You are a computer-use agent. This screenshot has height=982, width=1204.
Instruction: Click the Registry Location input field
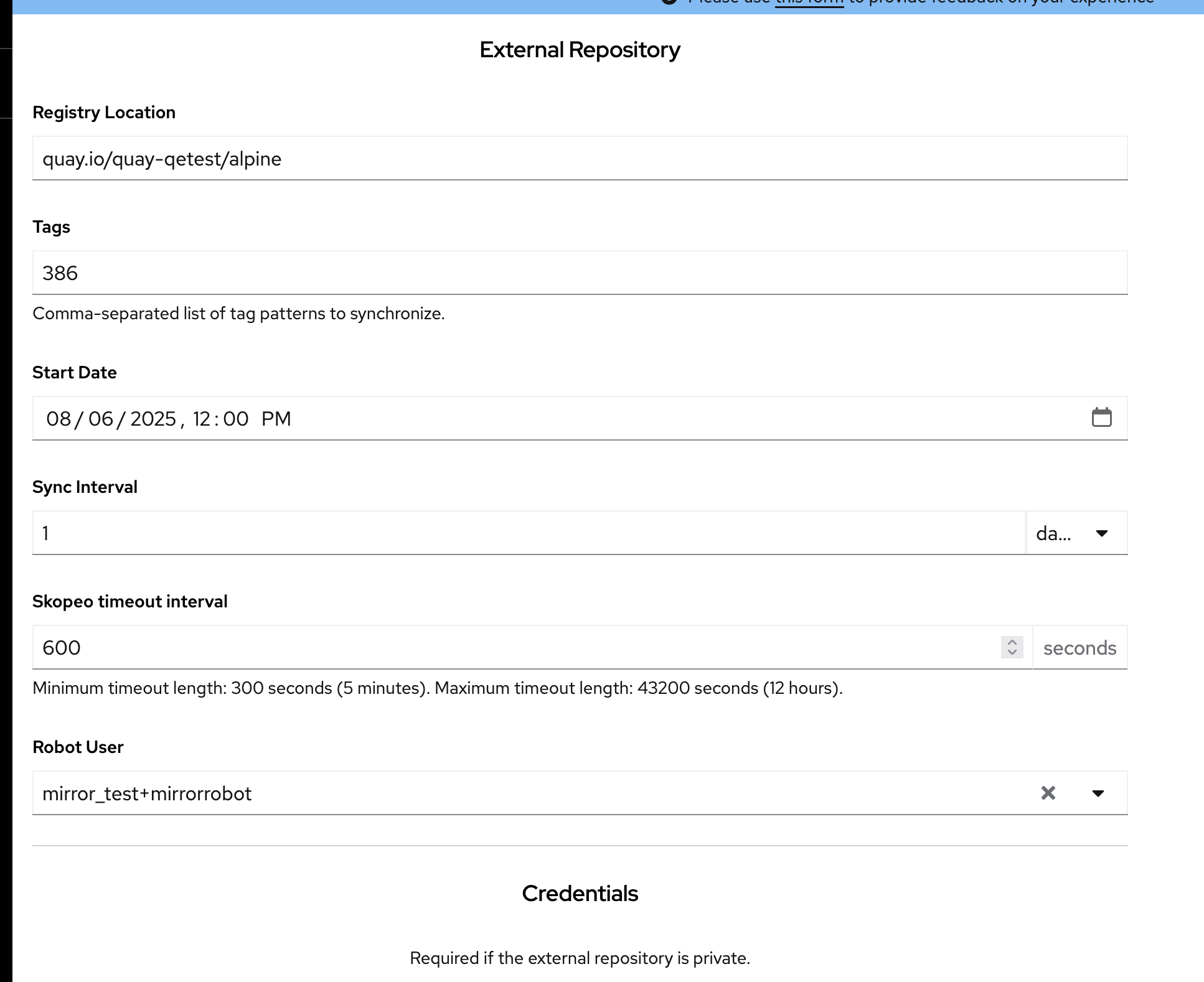pyautogui.click(x=579, y=159)
